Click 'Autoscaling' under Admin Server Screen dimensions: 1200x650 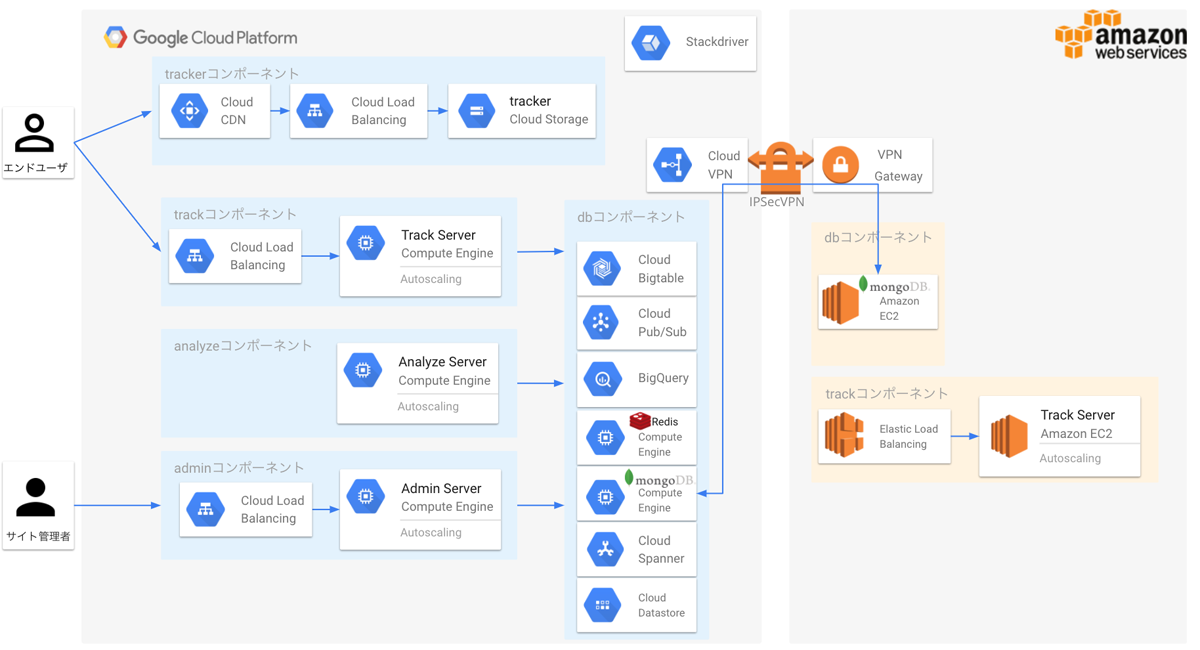click(x=431, y=532)
